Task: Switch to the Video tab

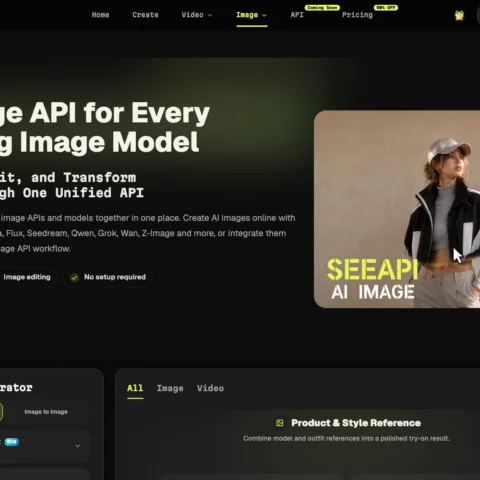Action: (210, 388)
